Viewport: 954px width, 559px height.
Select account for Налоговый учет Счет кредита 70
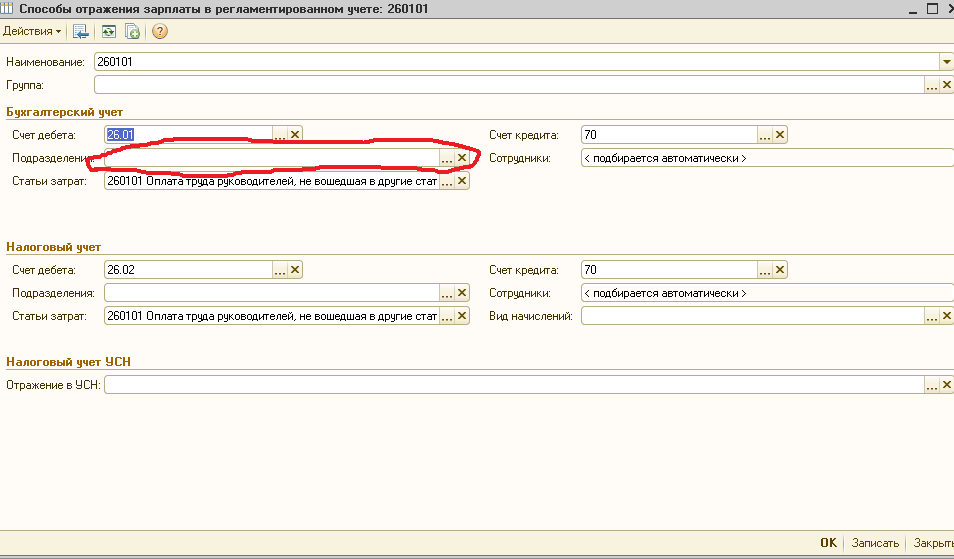pyautogui.click(x=765, y=270)
